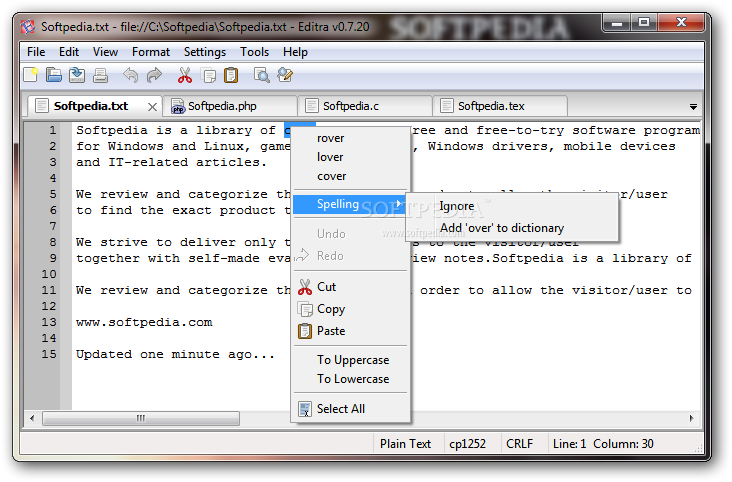
Task: Click Paste in the context menu
Action: pos(350,331)
